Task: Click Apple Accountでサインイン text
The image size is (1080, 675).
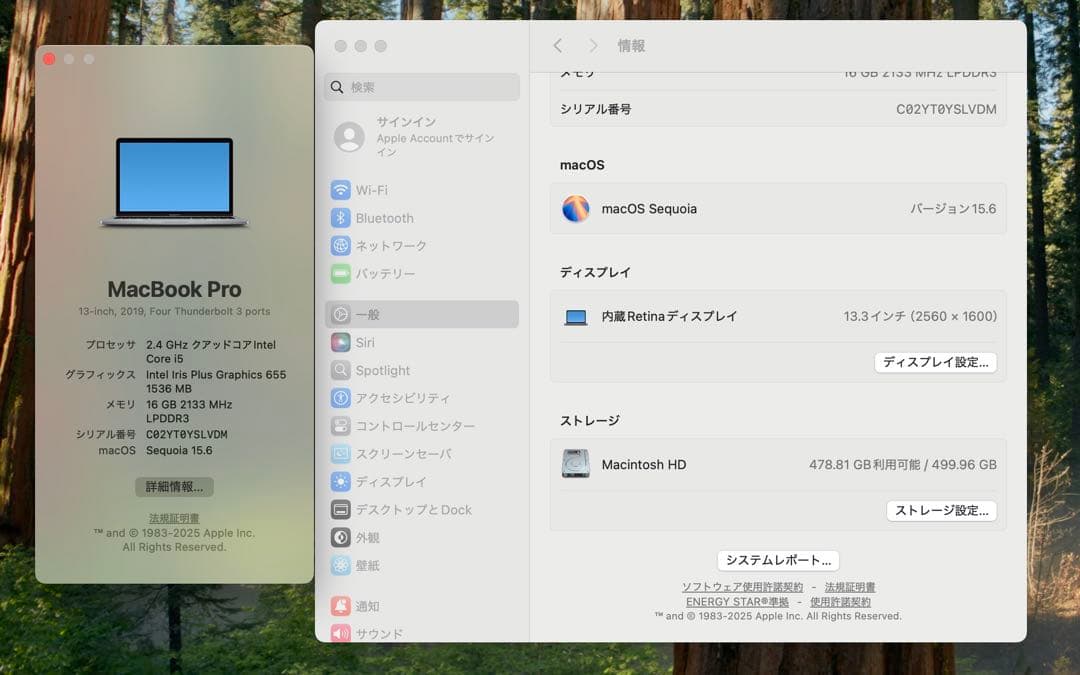Action: (x=435, y=145)
